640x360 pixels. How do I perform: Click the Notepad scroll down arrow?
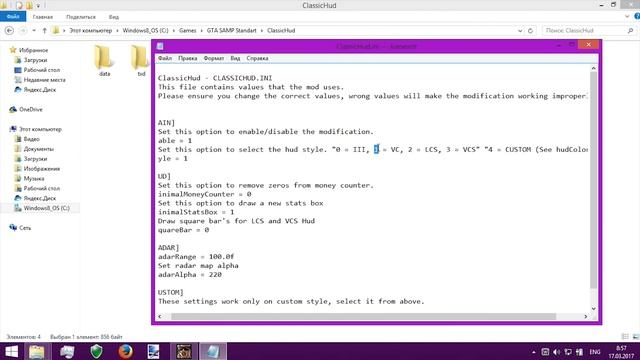(x=593, y=309)
